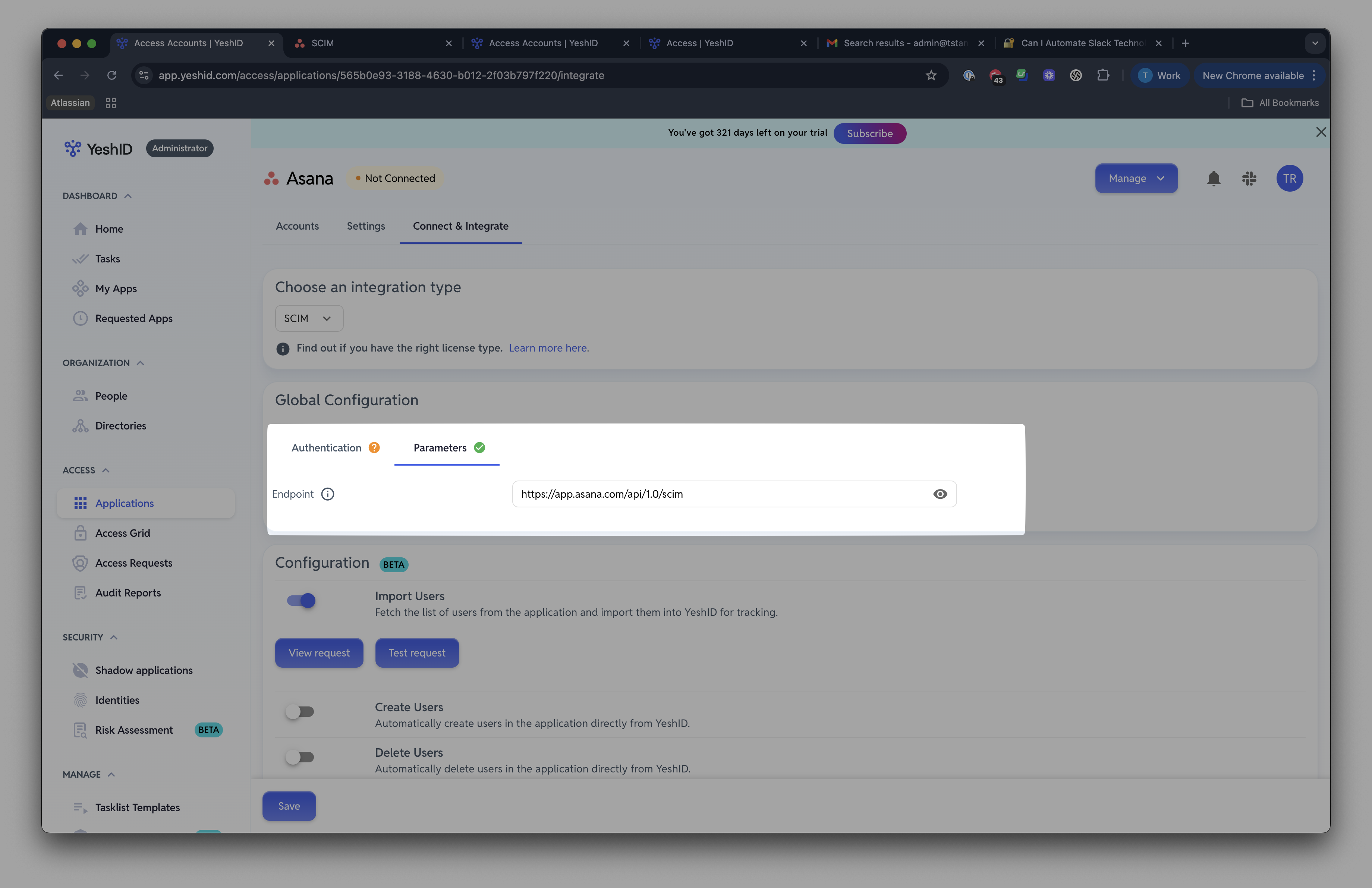Disable the Import Users toggle

coord(301,601)
